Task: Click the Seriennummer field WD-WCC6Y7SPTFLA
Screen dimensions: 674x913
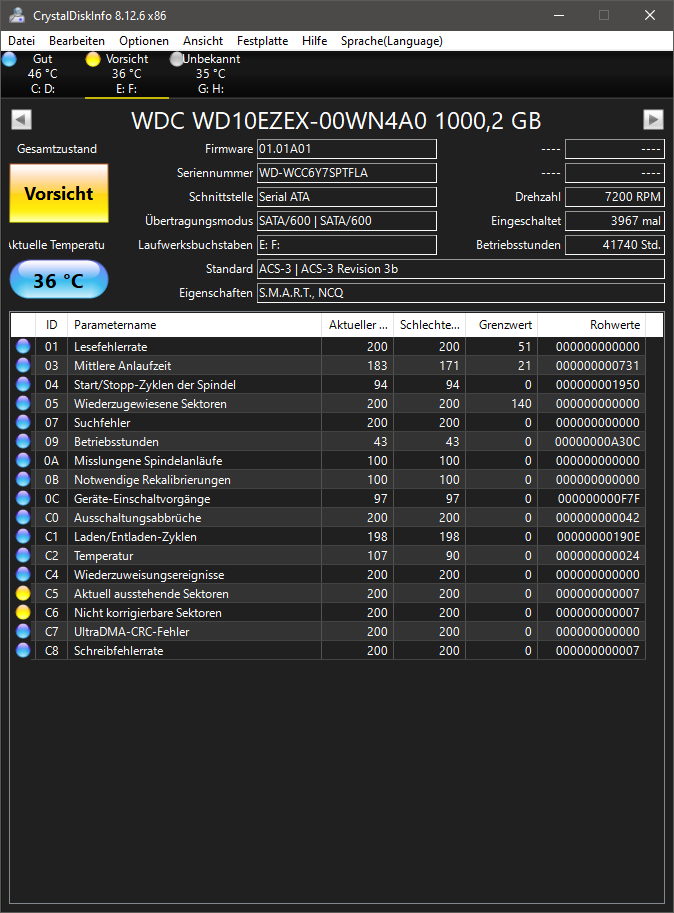Action: click(x=347, y=173)
